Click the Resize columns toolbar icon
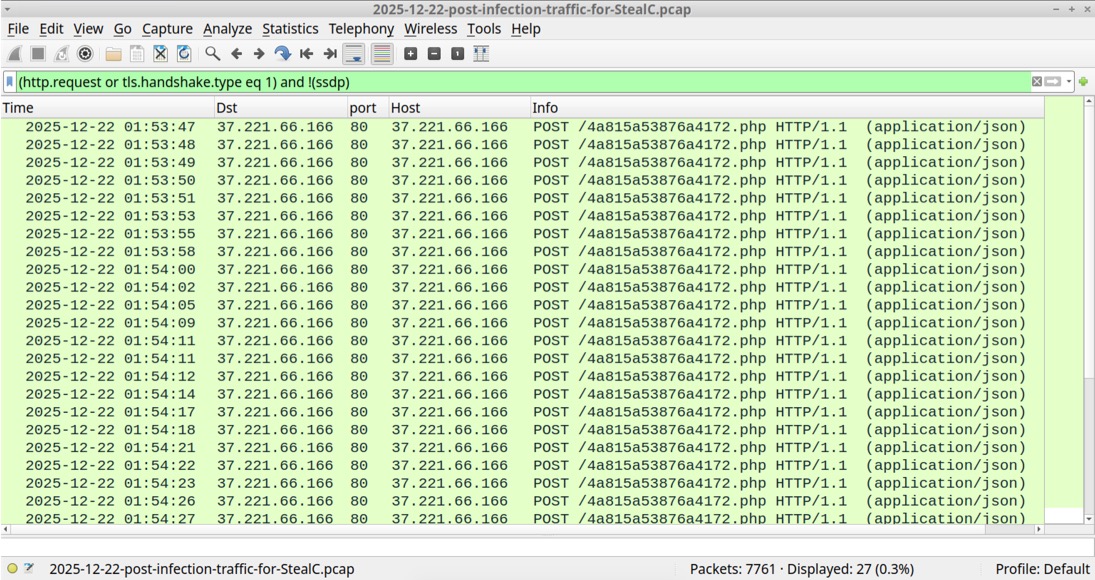1095x580 pixels. [x=481, y=54]
